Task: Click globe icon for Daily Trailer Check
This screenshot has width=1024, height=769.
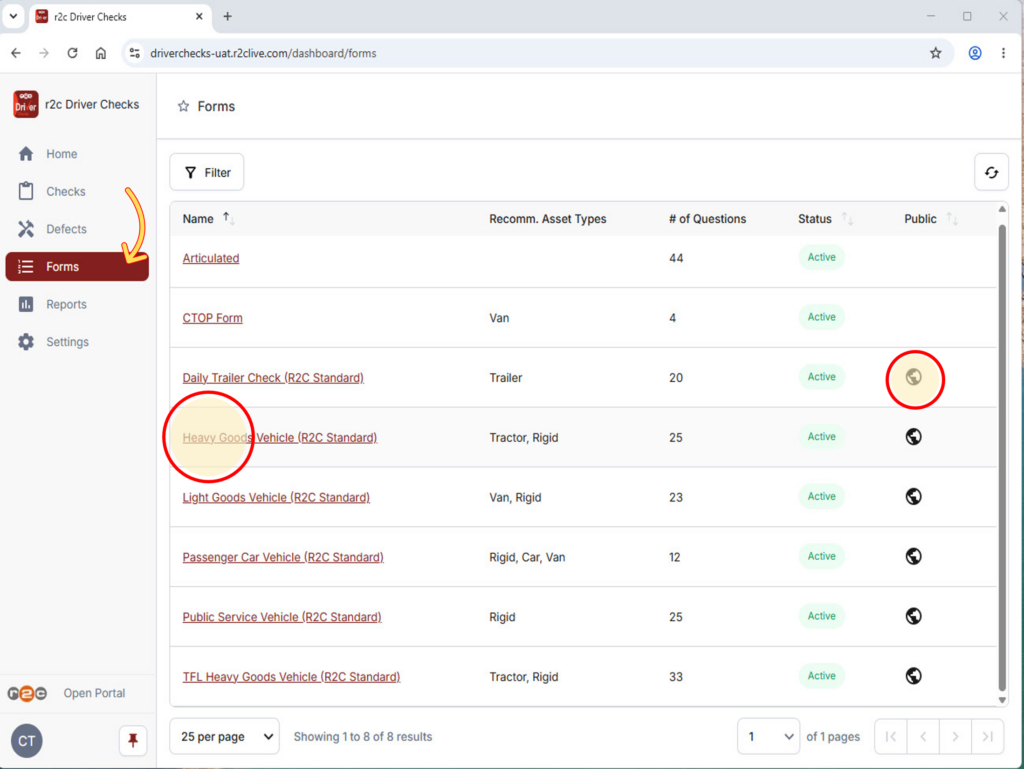Action: click(x=914, y=377)
